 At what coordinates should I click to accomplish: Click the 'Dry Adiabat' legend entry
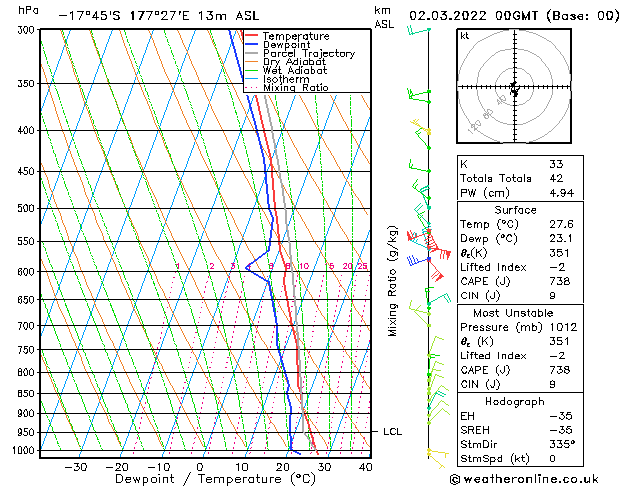(x=286, y=62)
